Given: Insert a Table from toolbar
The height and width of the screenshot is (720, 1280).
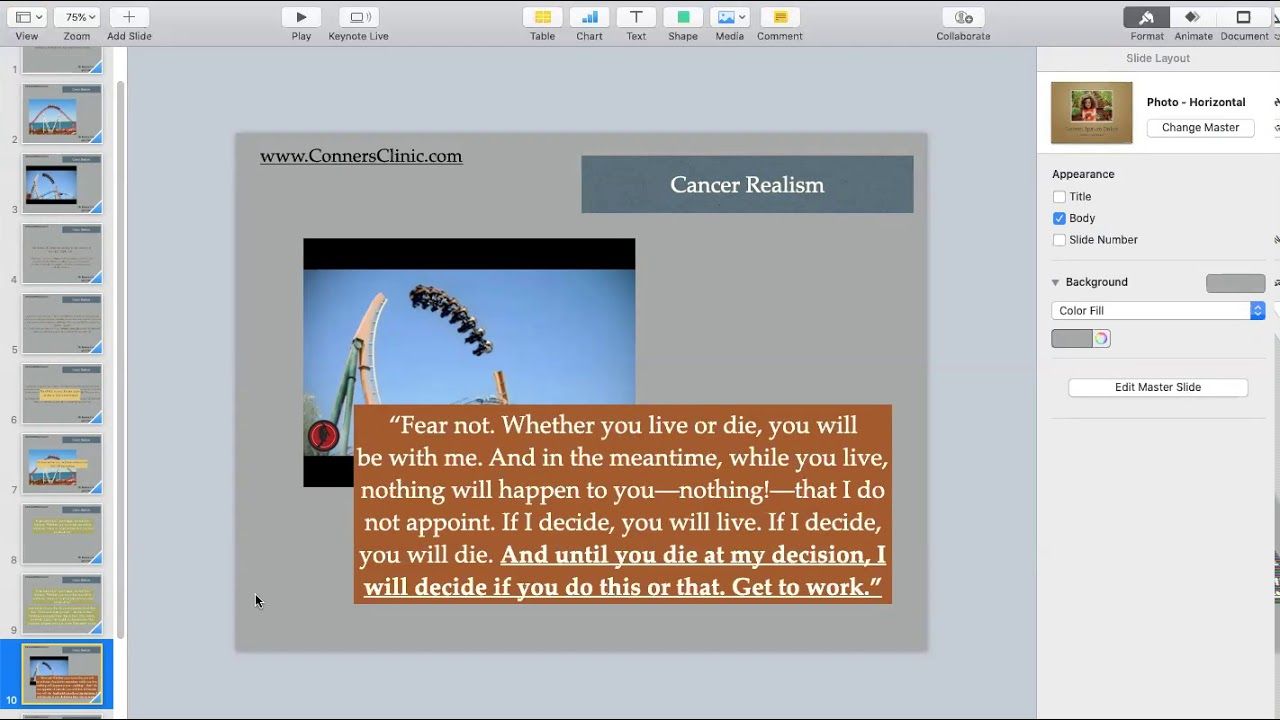Looking at the screenshot, I should pyautogui.click(x=542, y=17).
